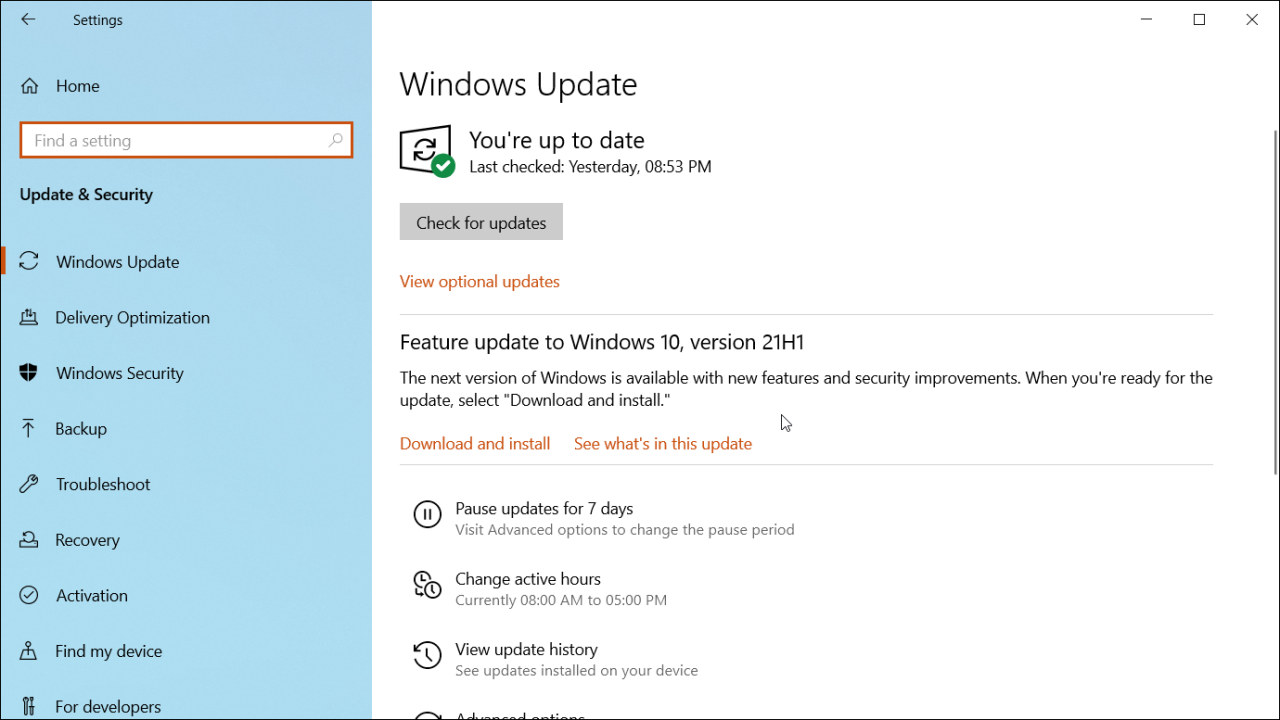Focus the Find a setting search box
Screen dimensions: 1280x720
[x=186, y=141]
